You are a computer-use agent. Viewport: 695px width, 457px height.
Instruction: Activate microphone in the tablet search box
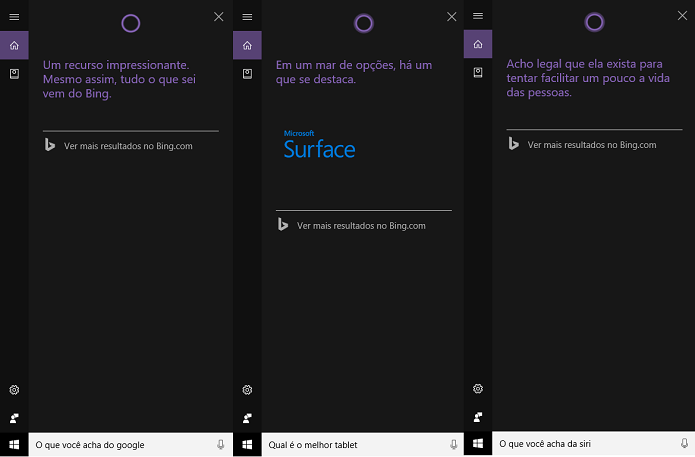click(x=453, y=445)
